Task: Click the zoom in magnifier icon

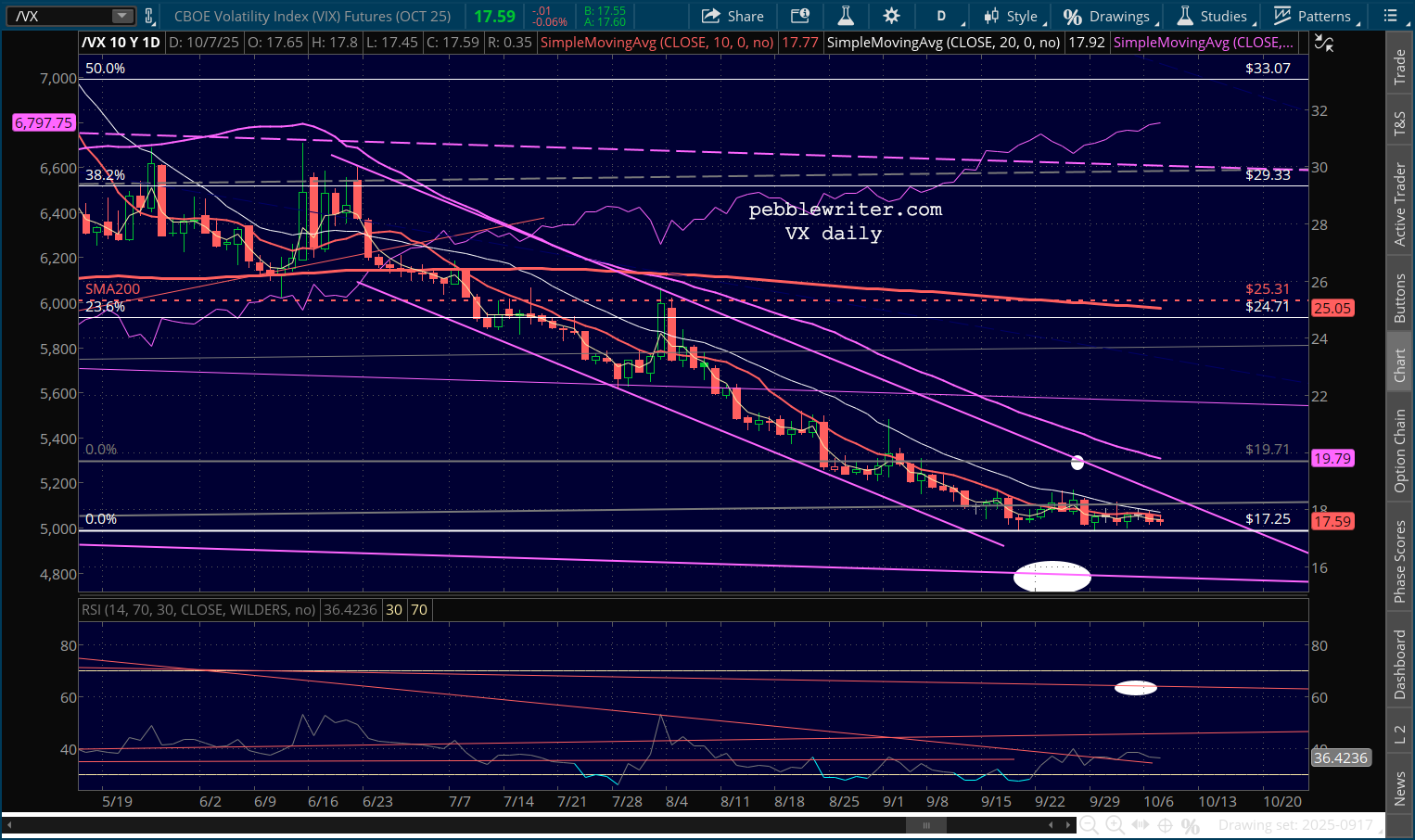Action: [x=1115, y=825]
